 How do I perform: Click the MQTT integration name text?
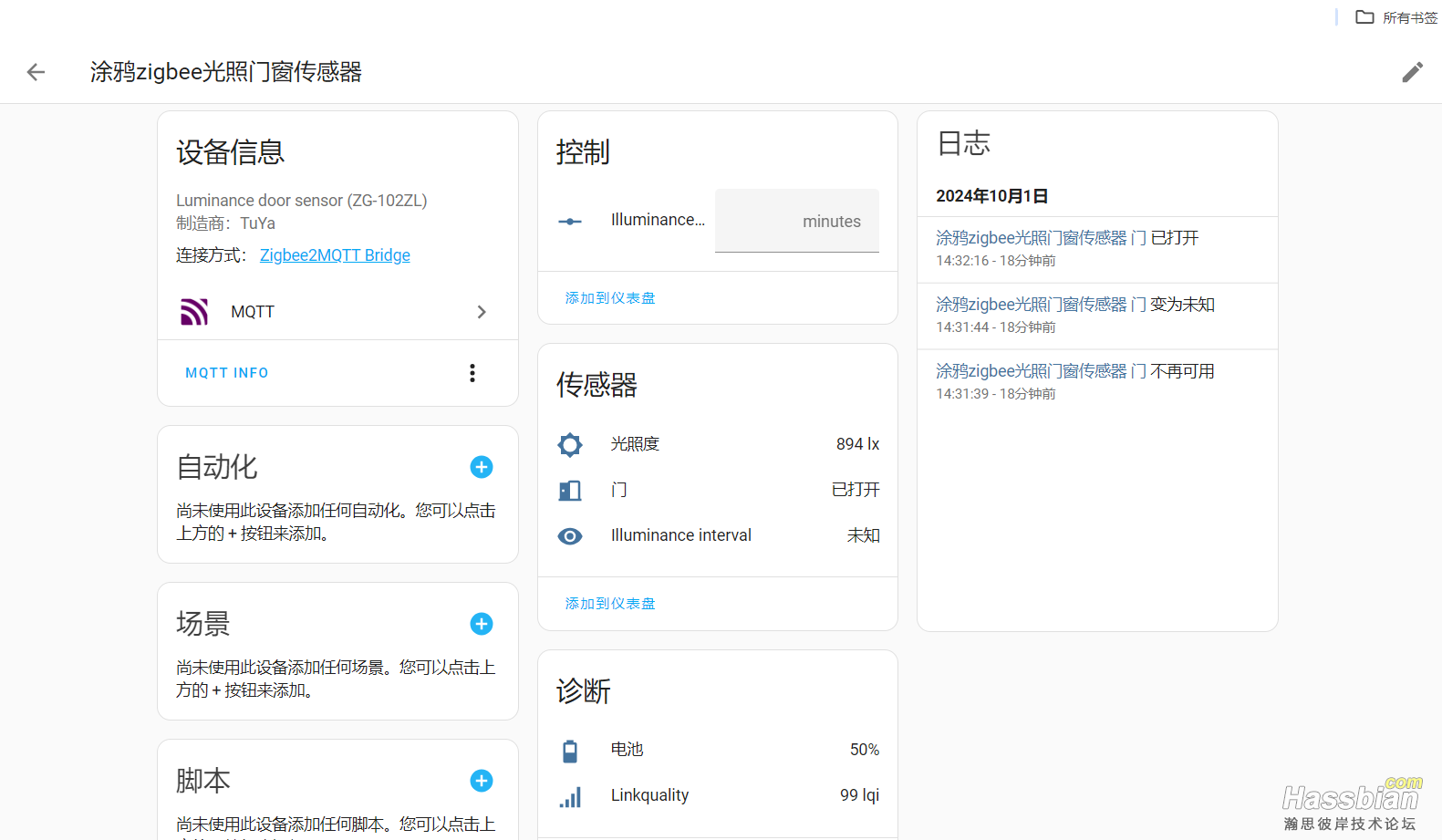click(x=253, y=312)
